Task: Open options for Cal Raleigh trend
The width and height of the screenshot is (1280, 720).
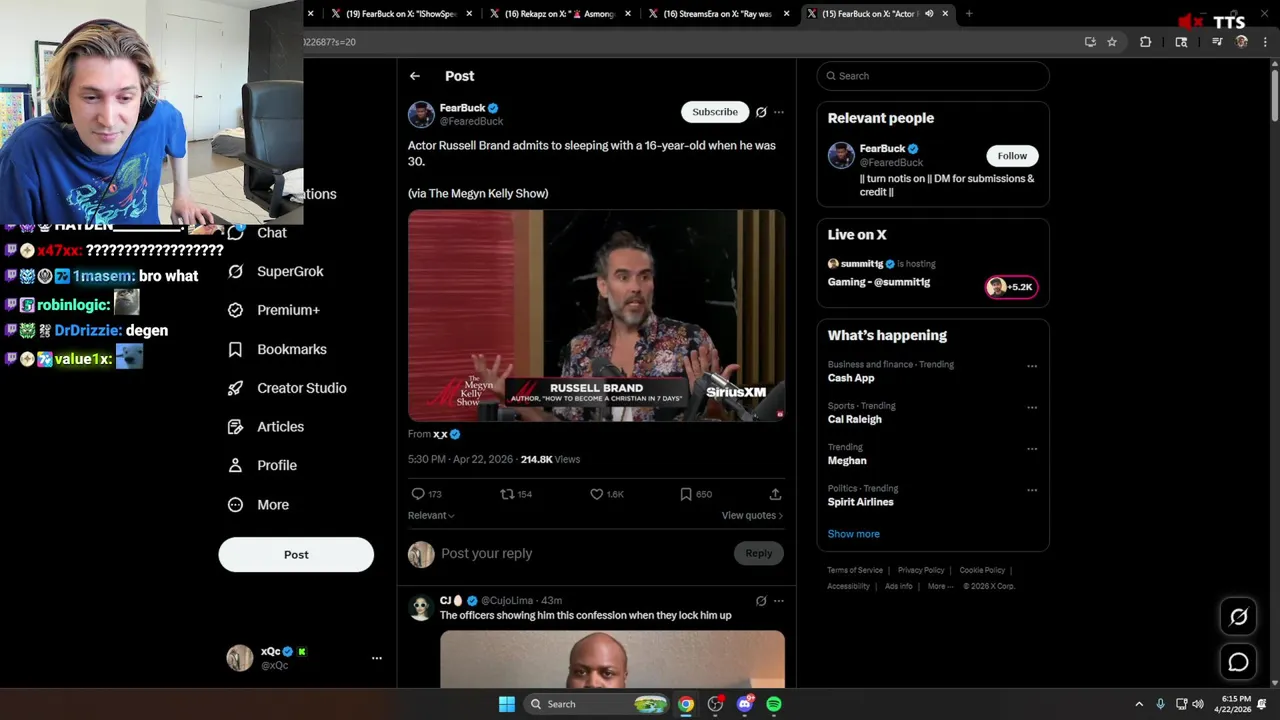Action: click(x=1032, y=408)
